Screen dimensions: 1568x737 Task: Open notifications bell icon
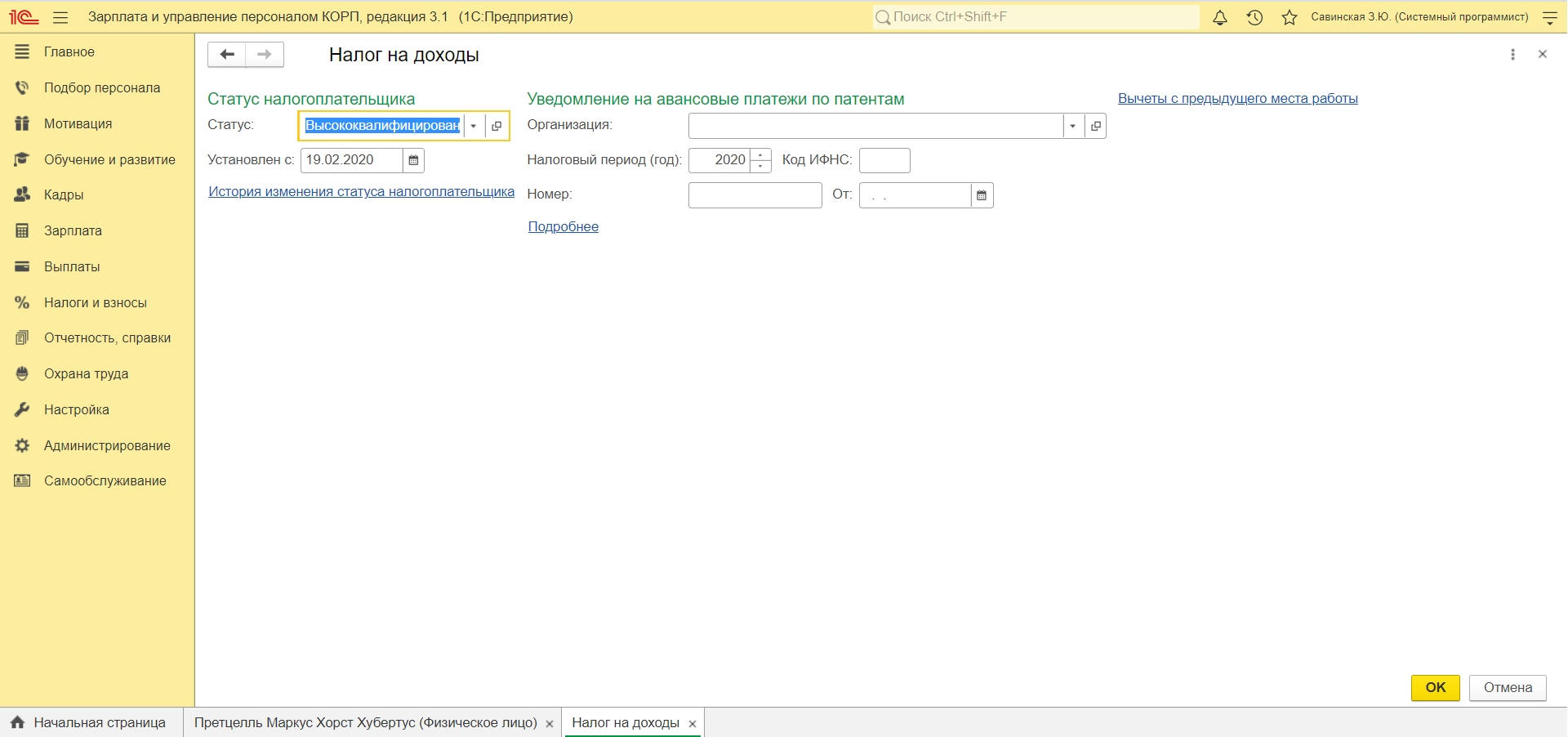tap(1220, 17)
